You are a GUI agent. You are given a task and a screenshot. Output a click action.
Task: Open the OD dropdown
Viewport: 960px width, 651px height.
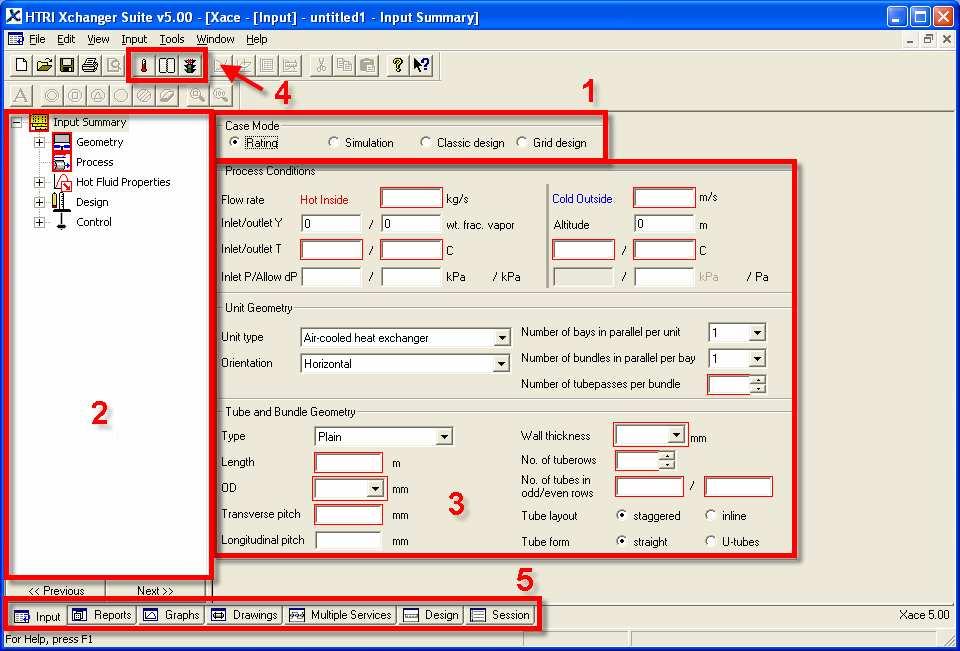pyautogui.click(x=374, y=489)
